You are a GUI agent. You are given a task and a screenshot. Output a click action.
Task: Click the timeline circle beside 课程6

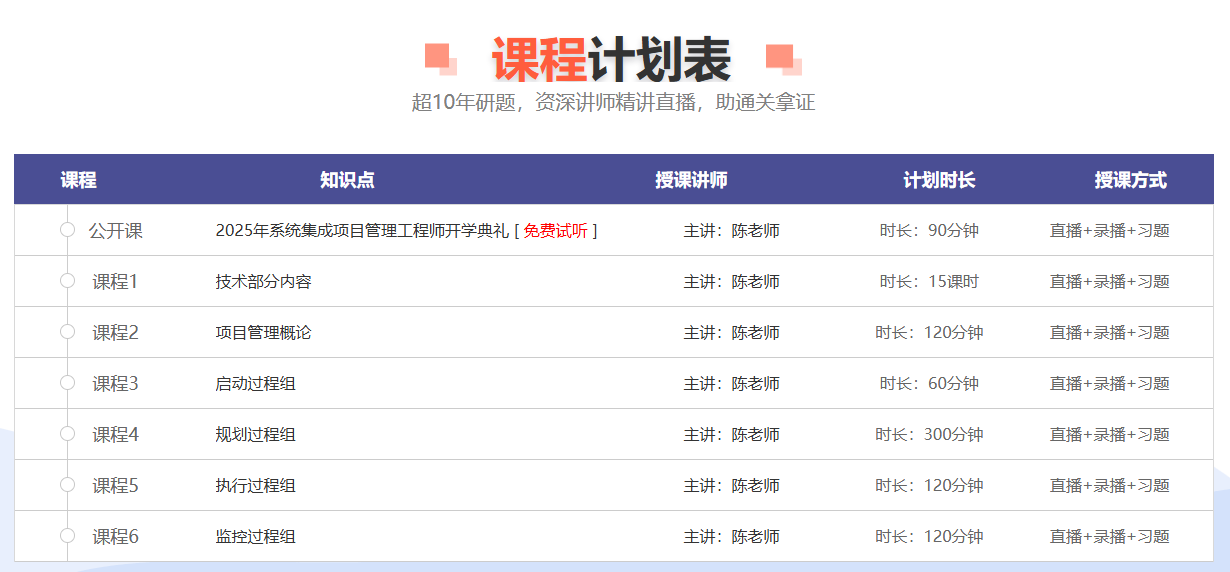tap(68, 536)
